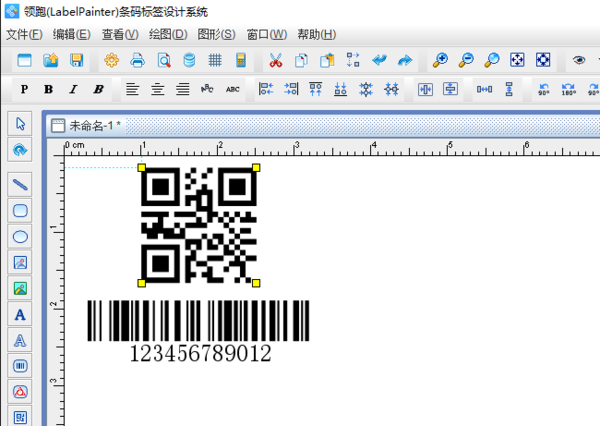Select the rounded rectangle tool
Screen dimensions: 600x426
click(x=20, y=211)
